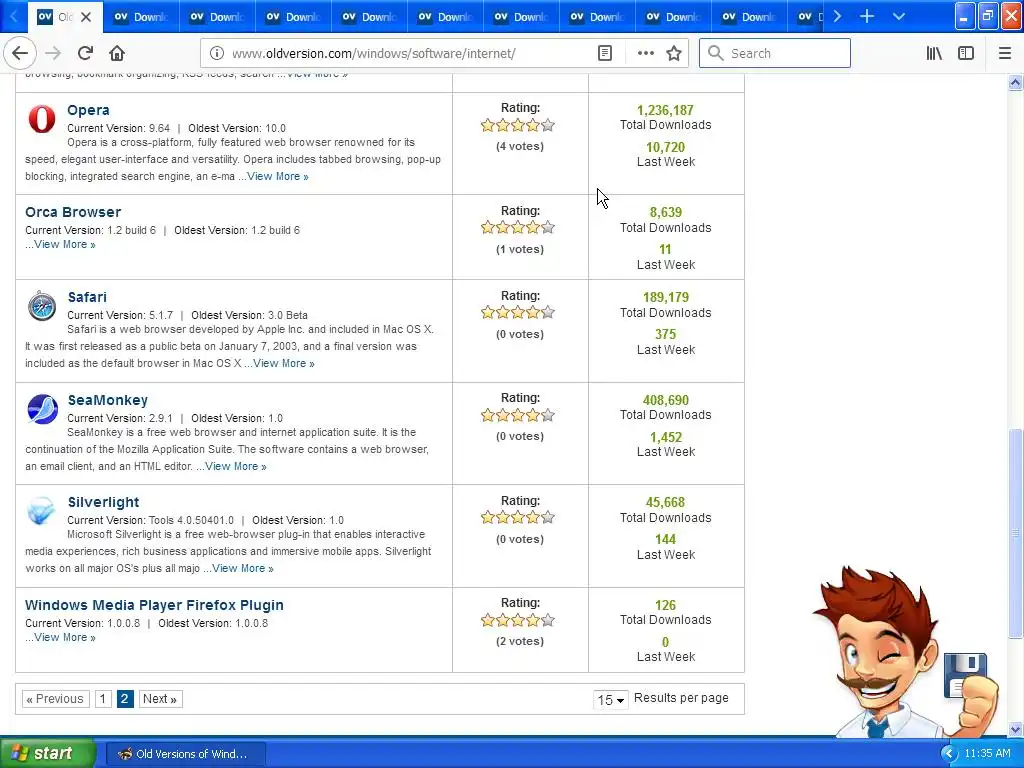
Task: Click View More under Orca Browser
Action: tap(65, 244)
